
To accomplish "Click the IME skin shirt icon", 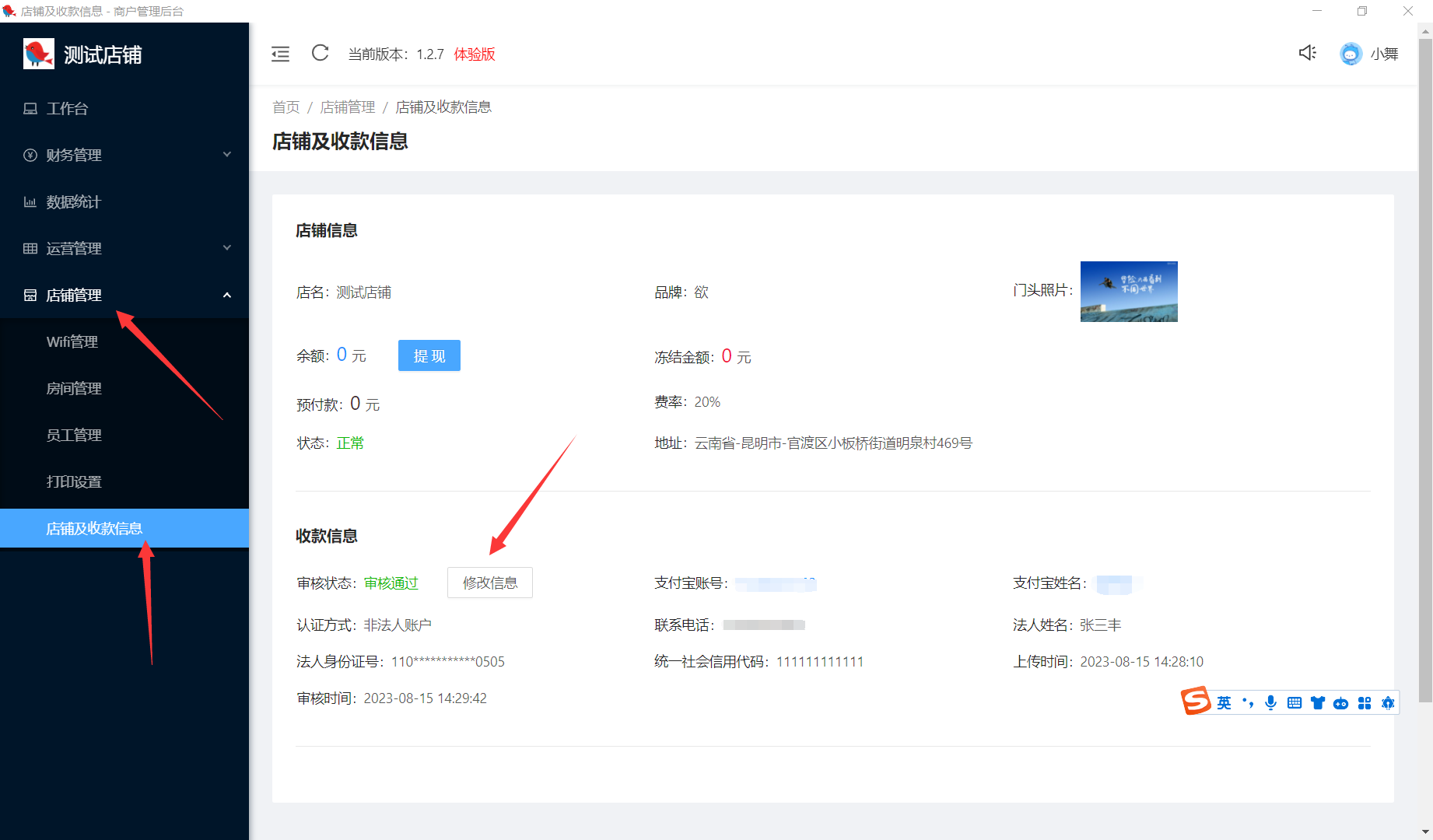I will click(x=1317, y=703).
